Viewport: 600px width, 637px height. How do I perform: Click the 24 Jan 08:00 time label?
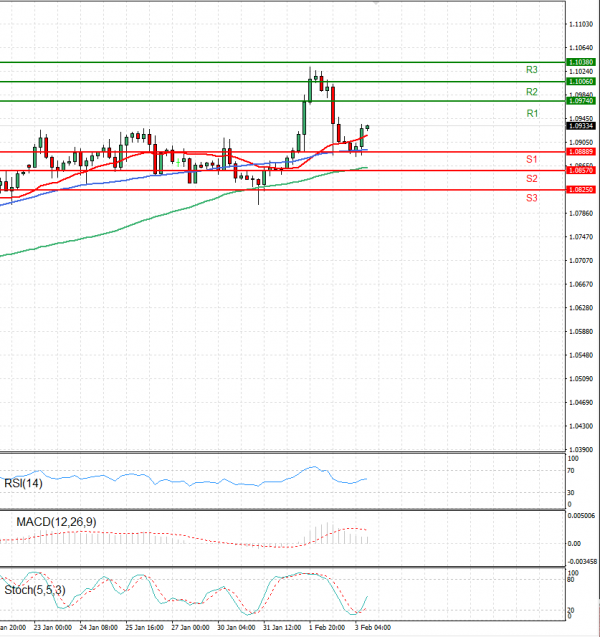(x=98, y=628)
